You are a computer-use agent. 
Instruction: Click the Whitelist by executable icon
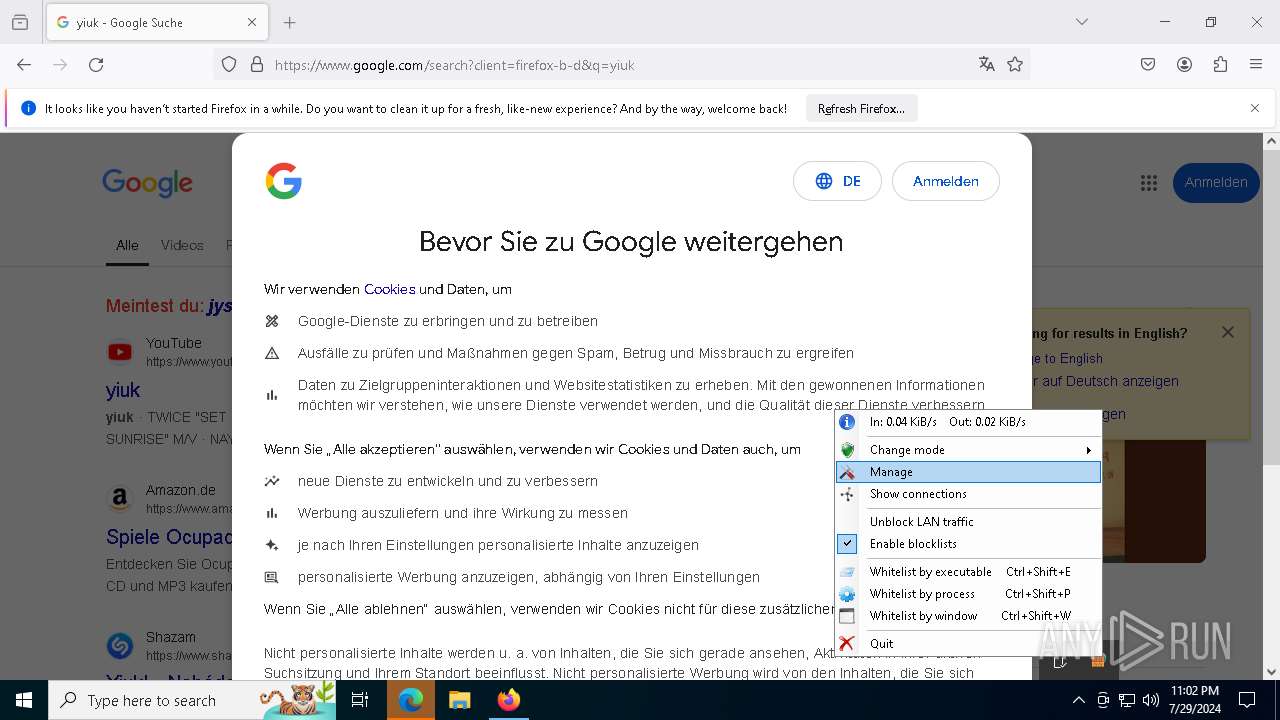[847, 572]
